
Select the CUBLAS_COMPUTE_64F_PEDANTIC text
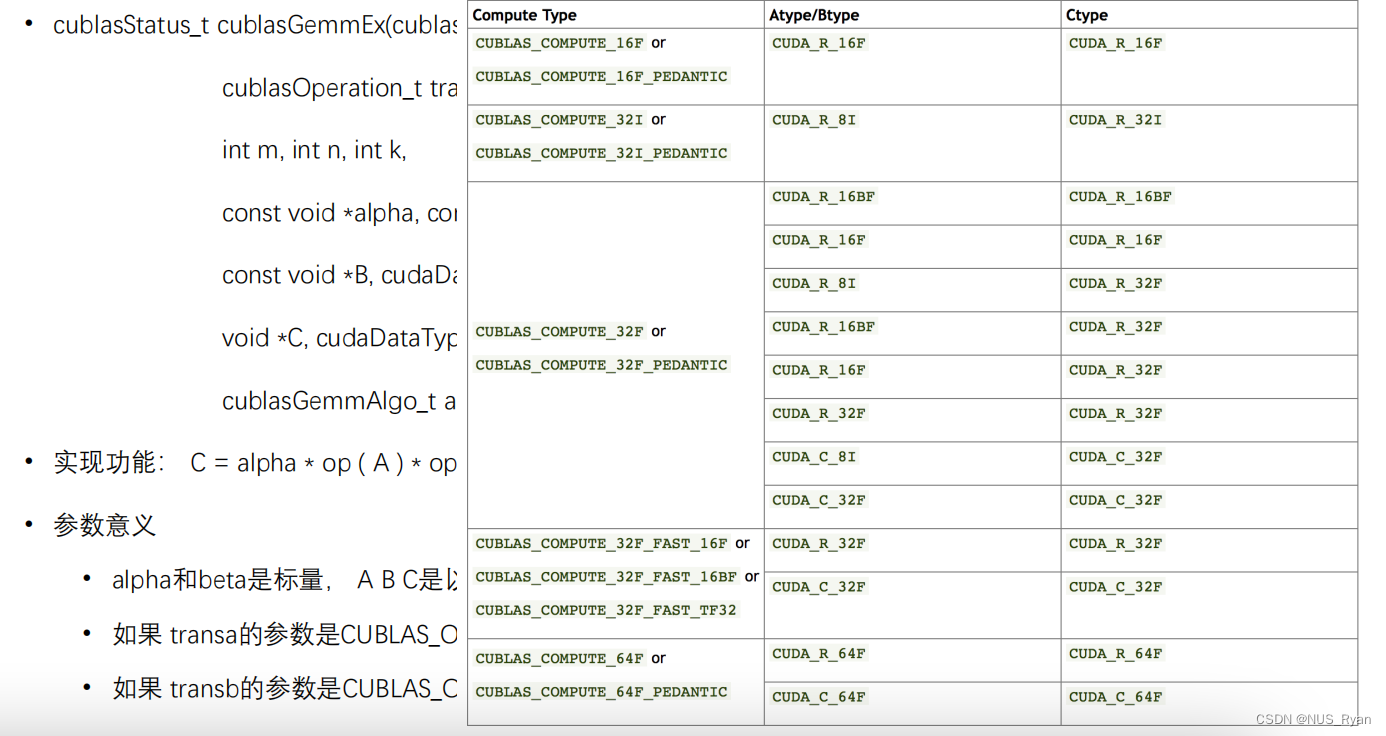[x=601, y=692]
